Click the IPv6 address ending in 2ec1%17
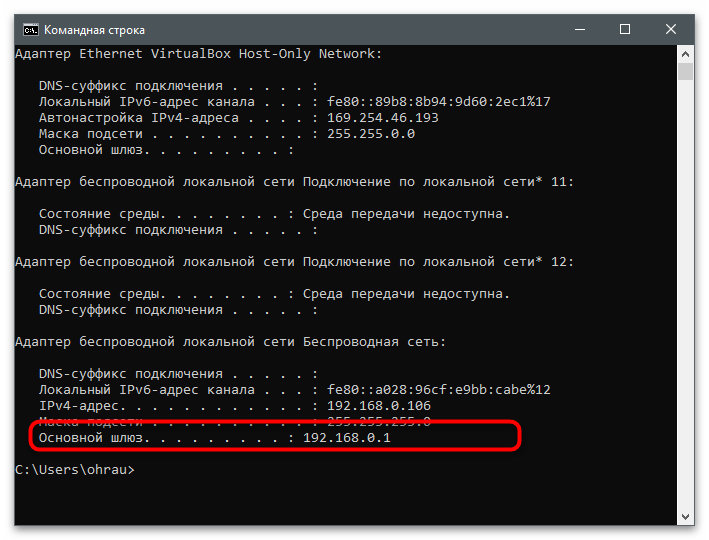Image resolution: width=709 pixels, height=540 pixels. [x=439, y=102]
